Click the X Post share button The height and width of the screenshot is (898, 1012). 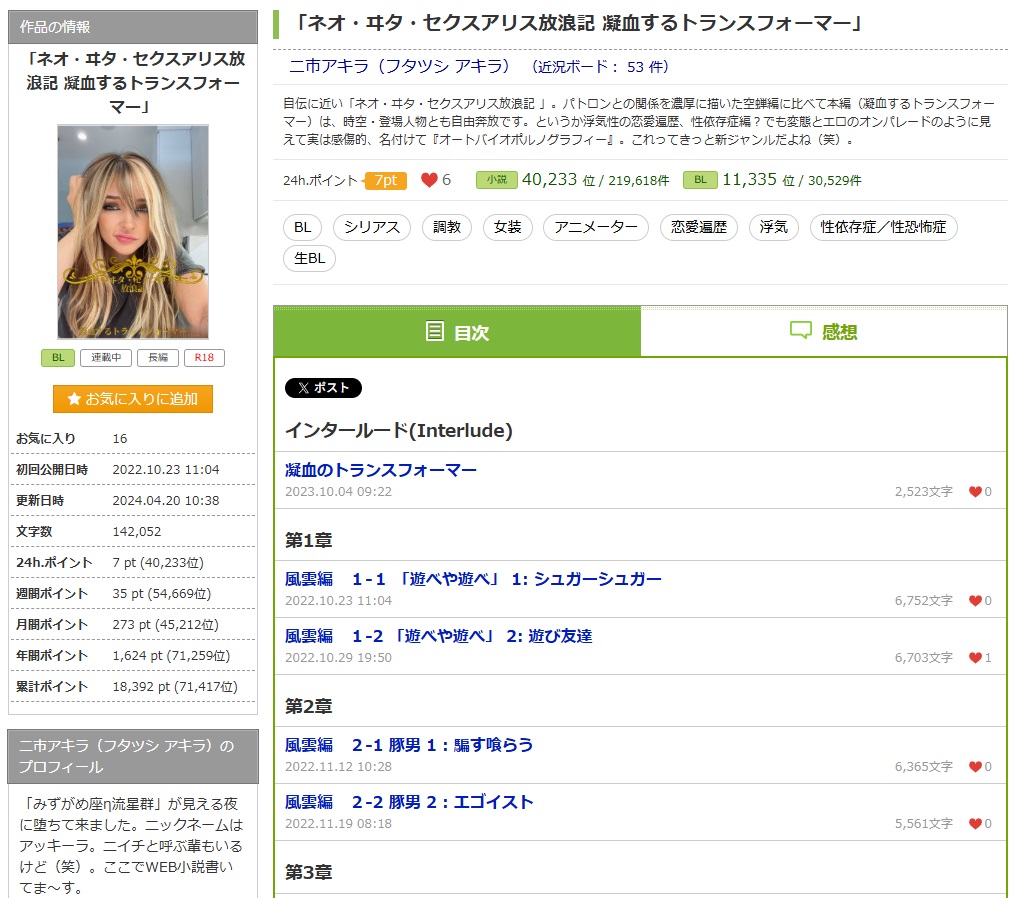click(323, 388)
